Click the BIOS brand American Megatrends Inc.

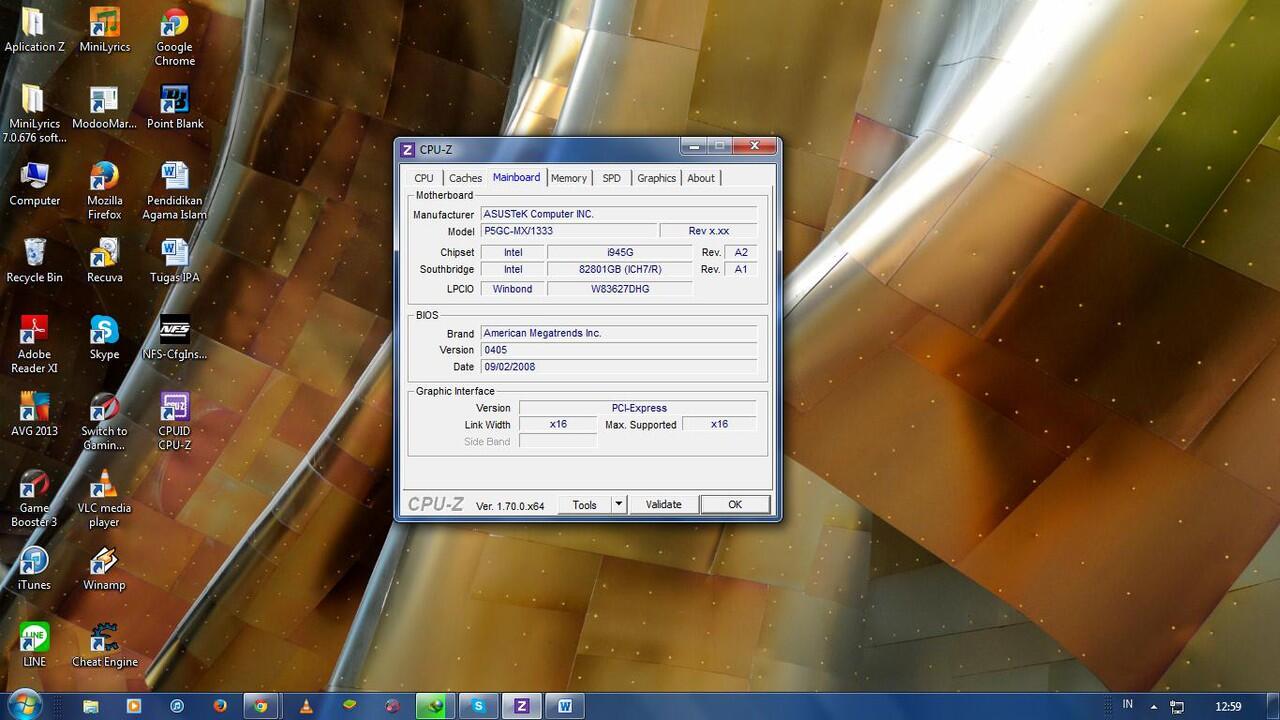618,333
